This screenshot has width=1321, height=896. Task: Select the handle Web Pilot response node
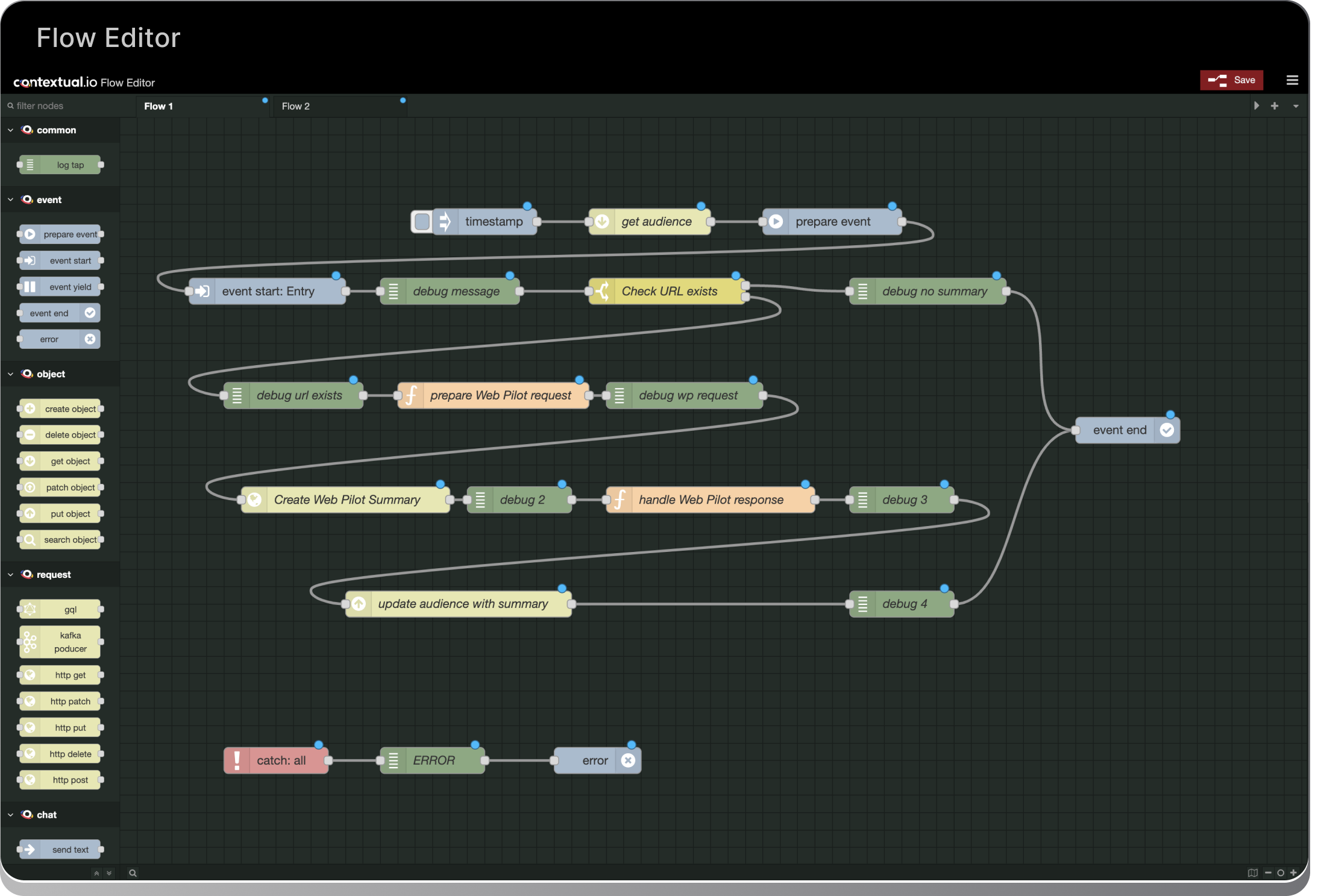click(x=711, y=500)
